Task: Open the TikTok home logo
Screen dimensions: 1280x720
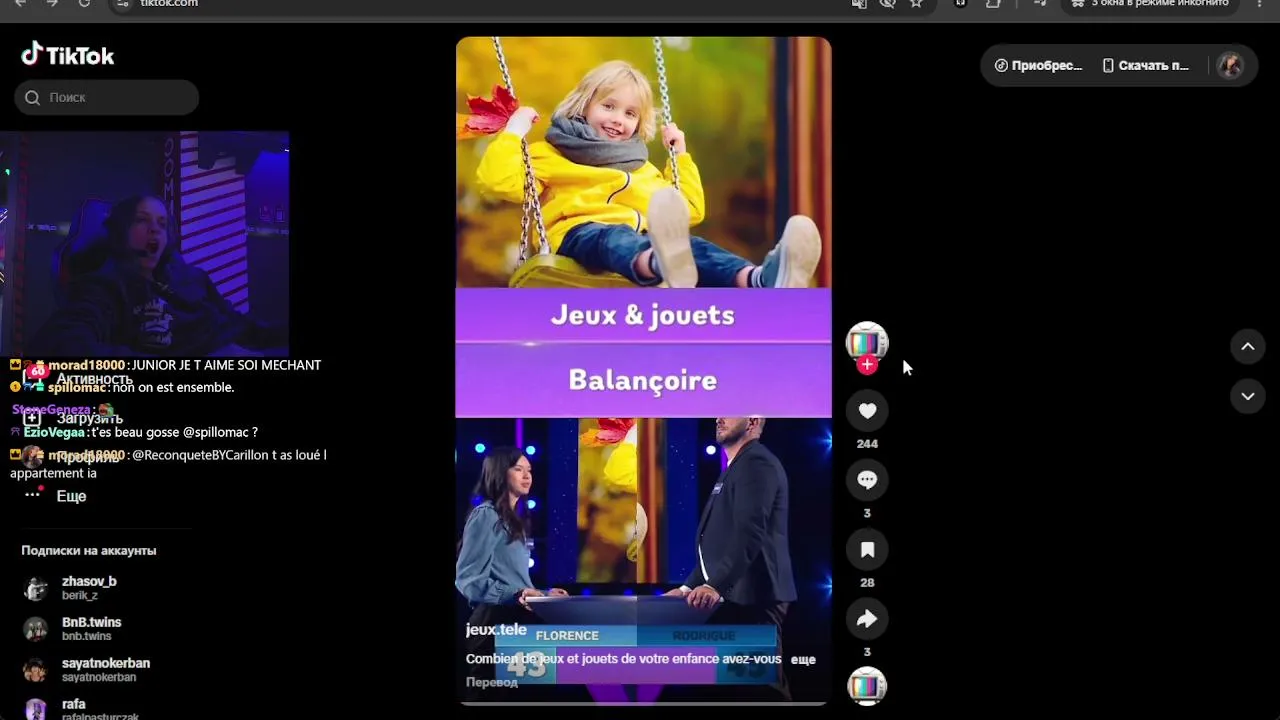Action: (x=68, y=55)
